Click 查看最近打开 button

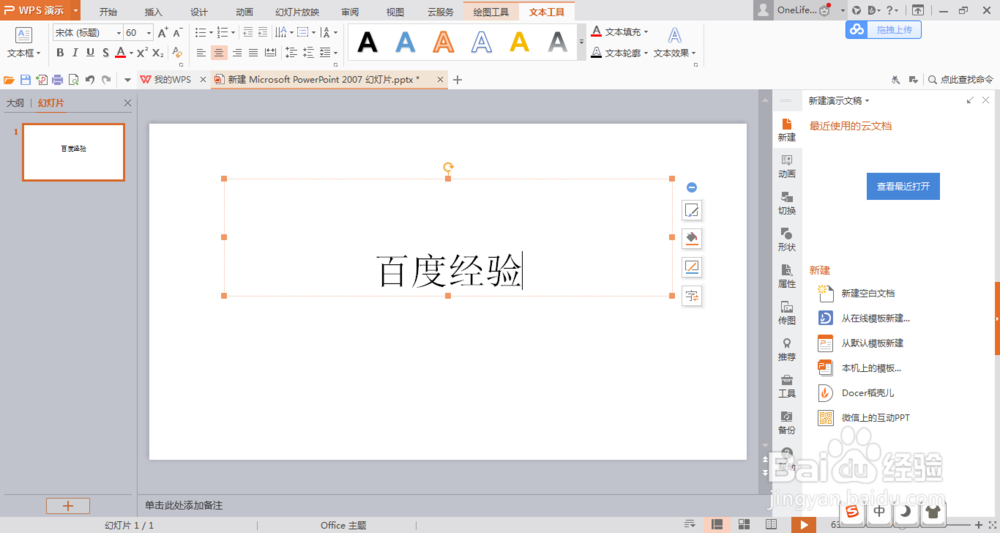902,186
